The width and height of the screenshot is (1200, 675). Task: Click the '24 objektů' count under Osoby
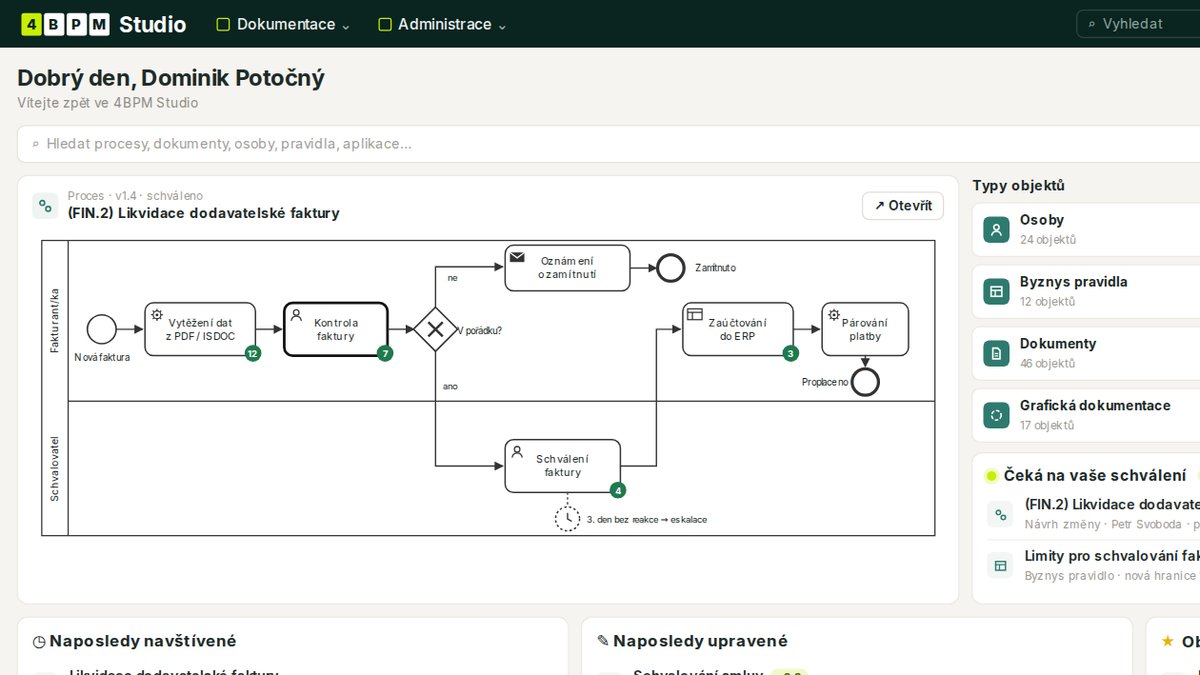1048,240
